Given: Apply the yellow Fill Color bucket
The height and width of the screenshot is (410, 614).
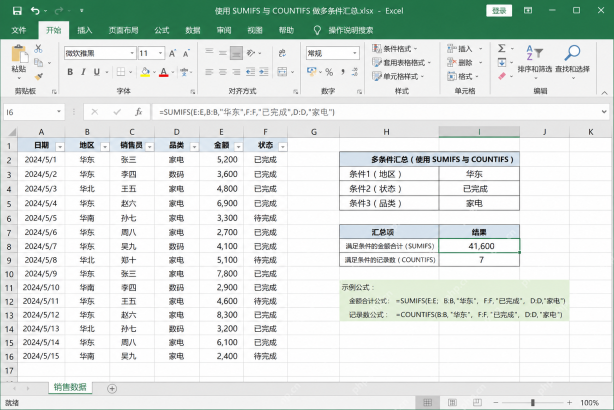Looking at the screenshot, I should click(145, 72).
